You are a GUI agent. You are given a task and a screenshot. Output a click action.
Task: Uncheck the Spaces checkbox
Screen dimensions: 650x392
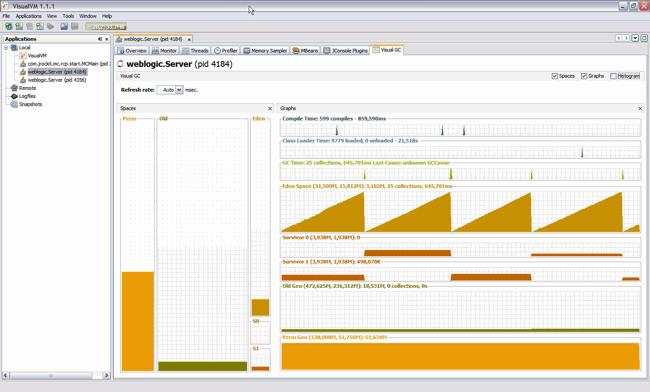point(555,76)
